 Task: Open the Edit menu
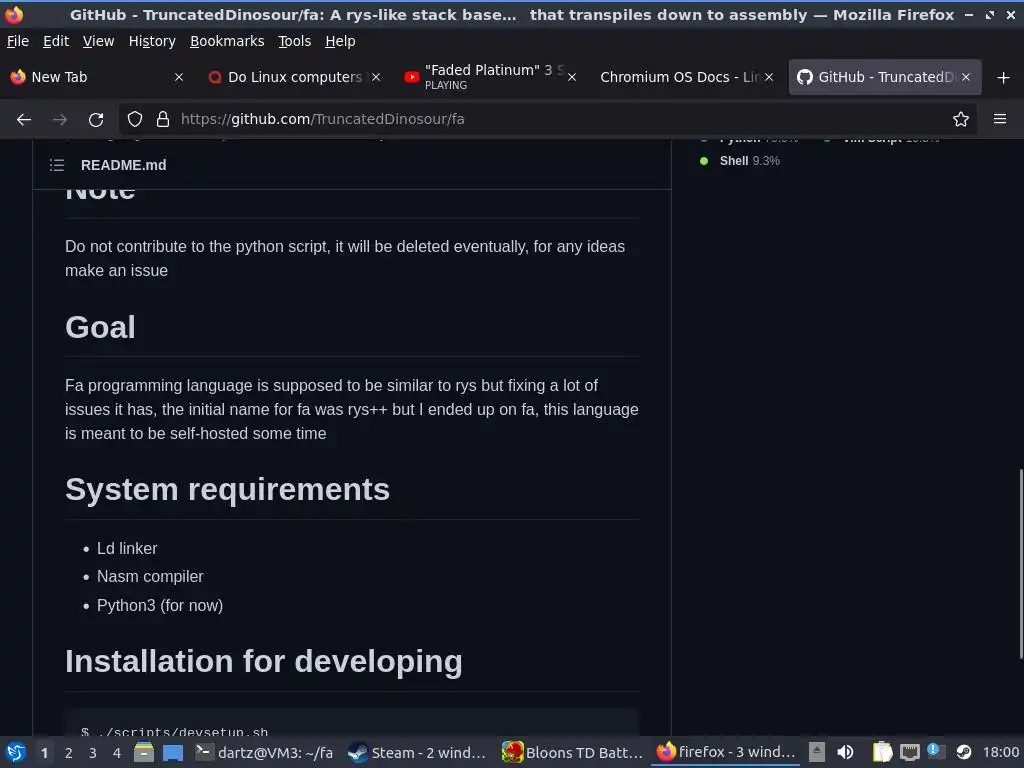pyautogui.click(x=56, y=41)
